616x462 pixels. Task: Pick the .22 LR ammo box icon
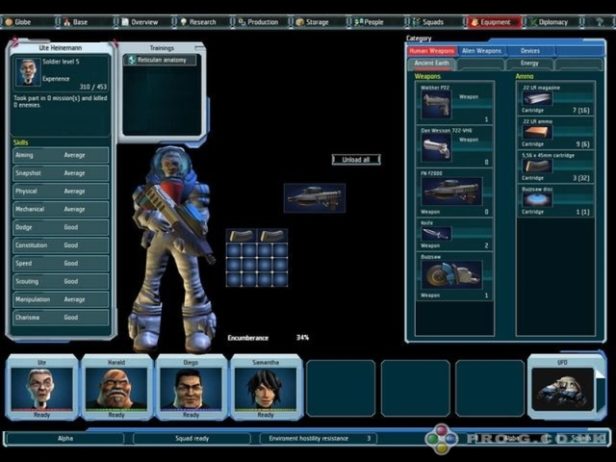point(537,132)
